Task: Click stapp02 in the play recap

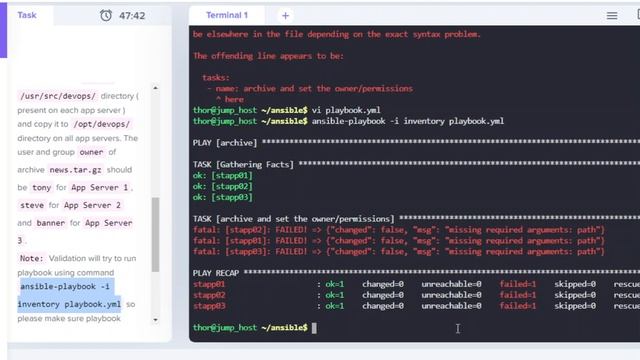Action: click(x=209, y=295)
